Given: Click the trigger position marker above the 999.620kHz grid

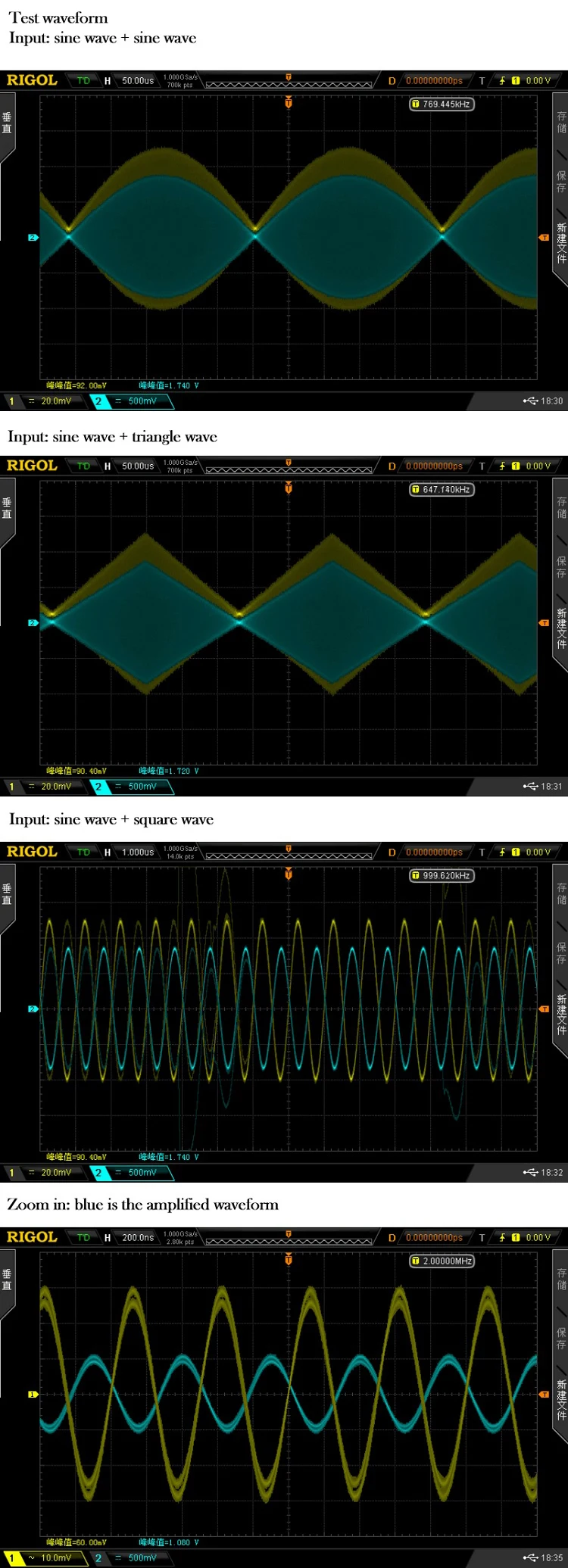Looking at the screenshot, I should (x=289, y=873).
